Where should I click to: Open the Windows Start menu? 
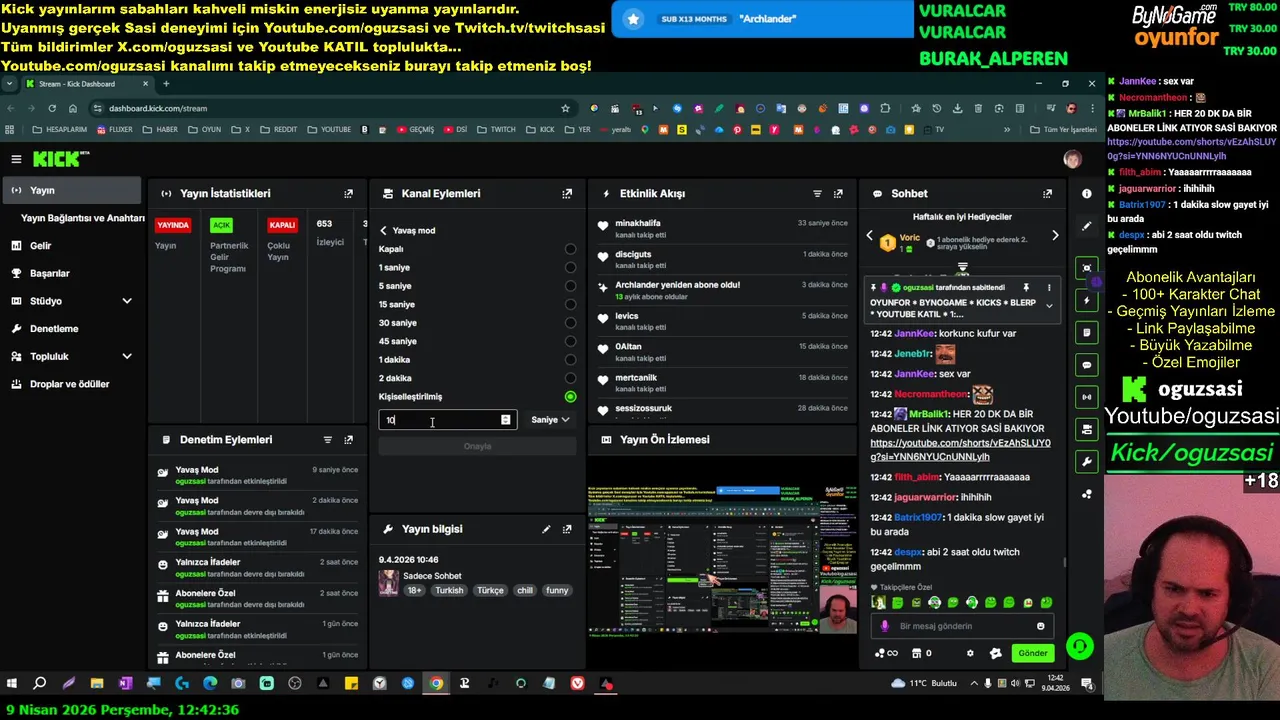click(x=12, y=684)
